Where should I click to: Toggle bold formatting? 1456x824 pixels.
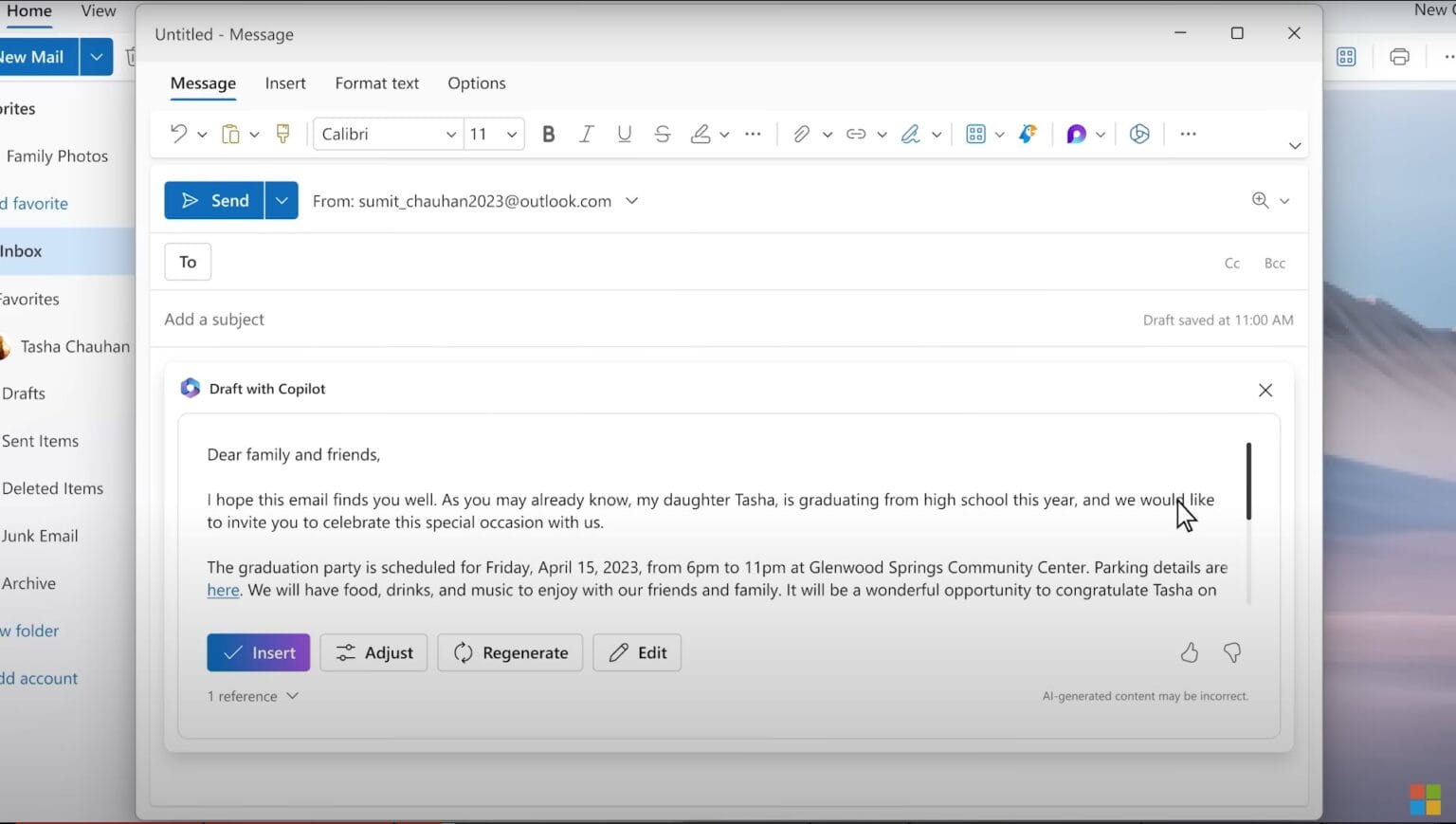(548, 134)
